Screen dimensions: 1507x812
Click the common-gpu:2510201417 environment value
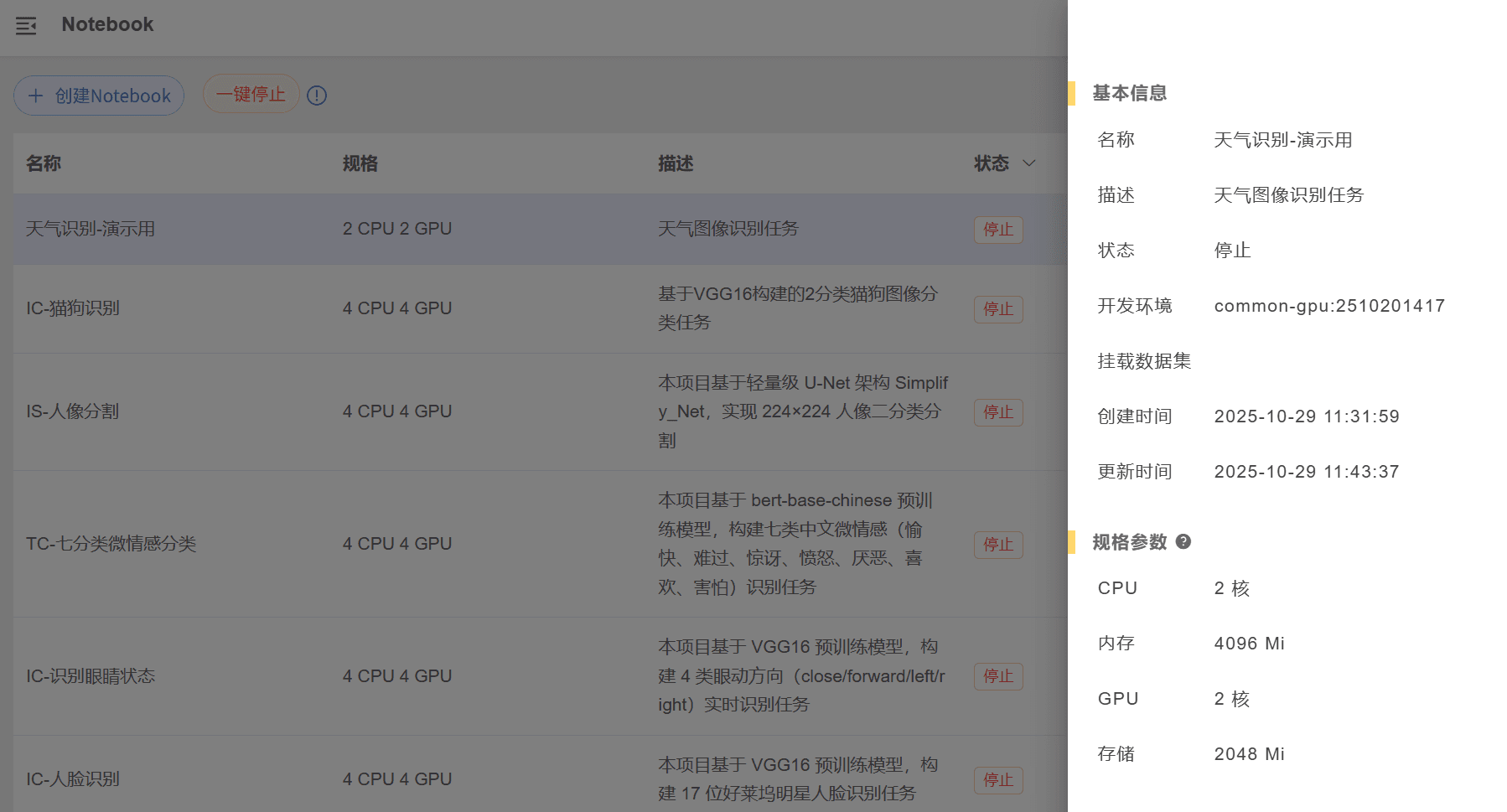click(1329, 306)
